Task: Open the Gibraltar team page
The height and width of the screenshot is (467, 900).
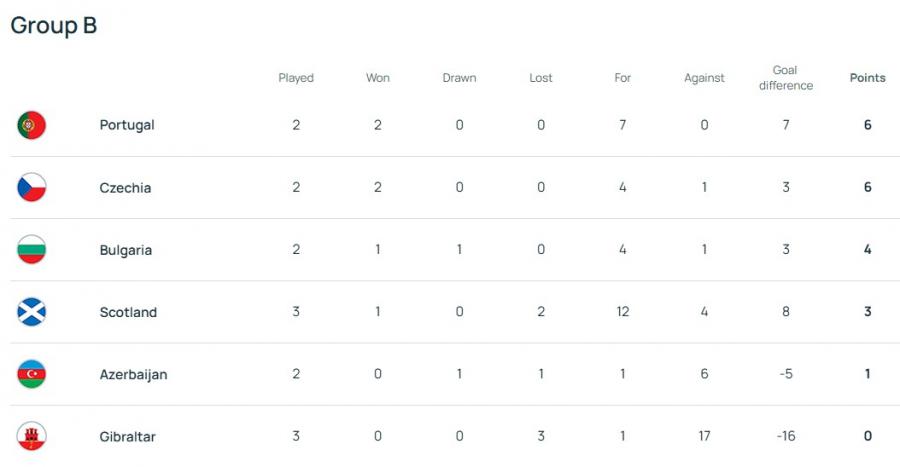Action: pos(128,436)
